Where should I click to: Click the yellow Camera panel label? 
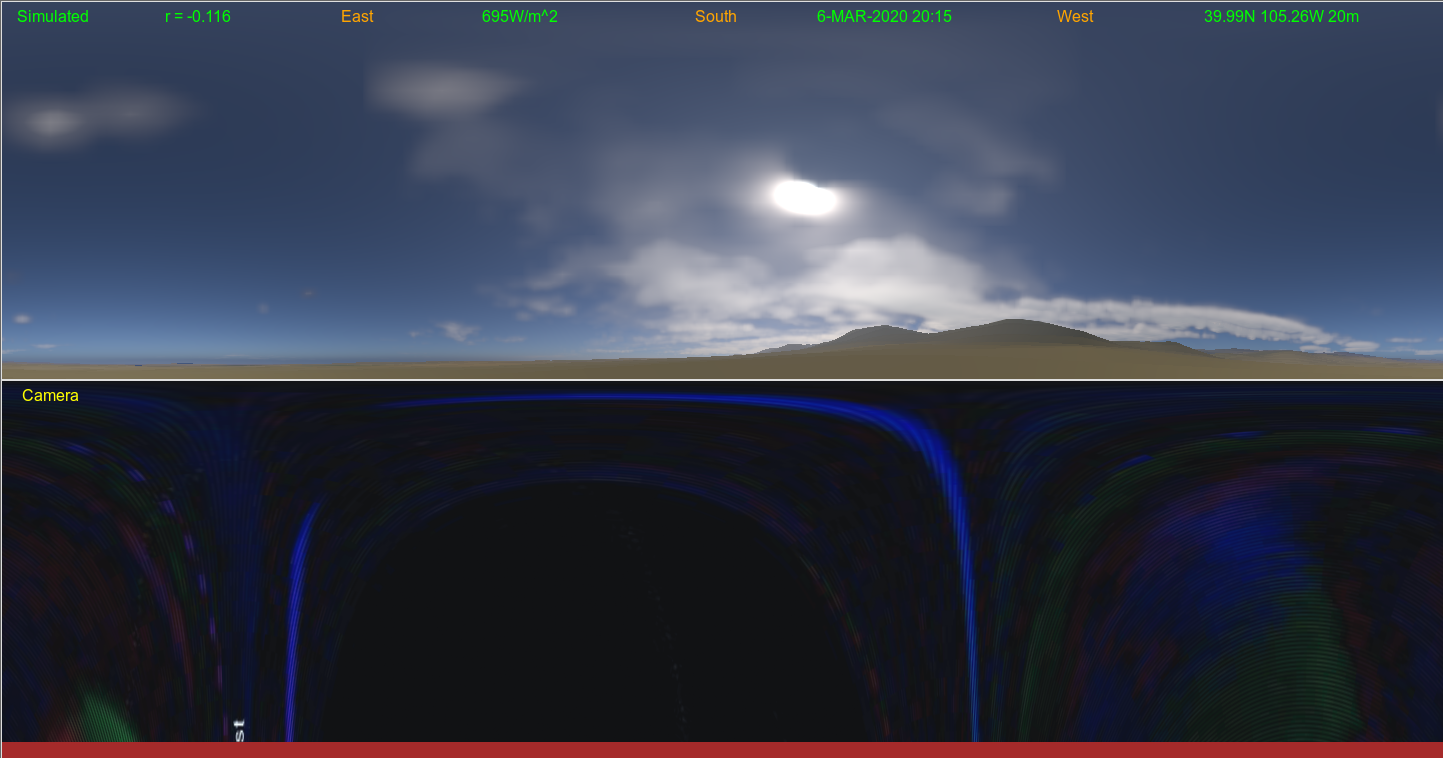click(x=50, y=396)
